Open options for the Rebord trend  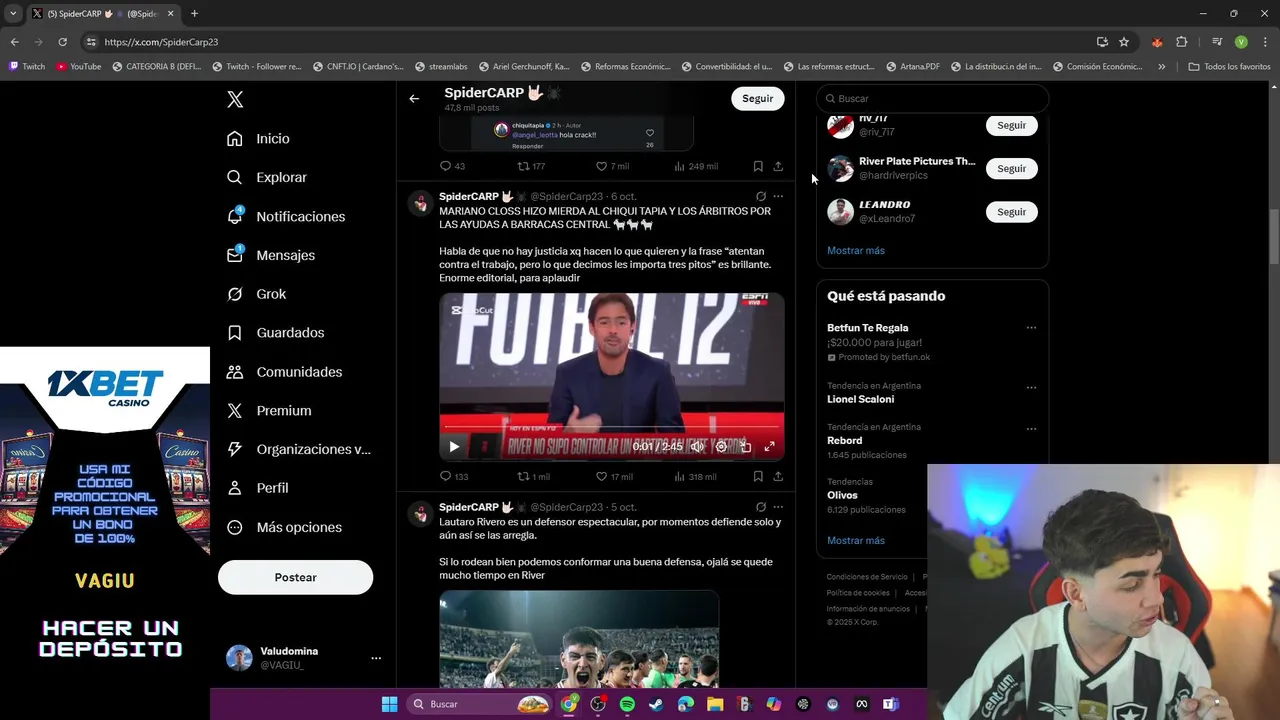pos(1031,429)
